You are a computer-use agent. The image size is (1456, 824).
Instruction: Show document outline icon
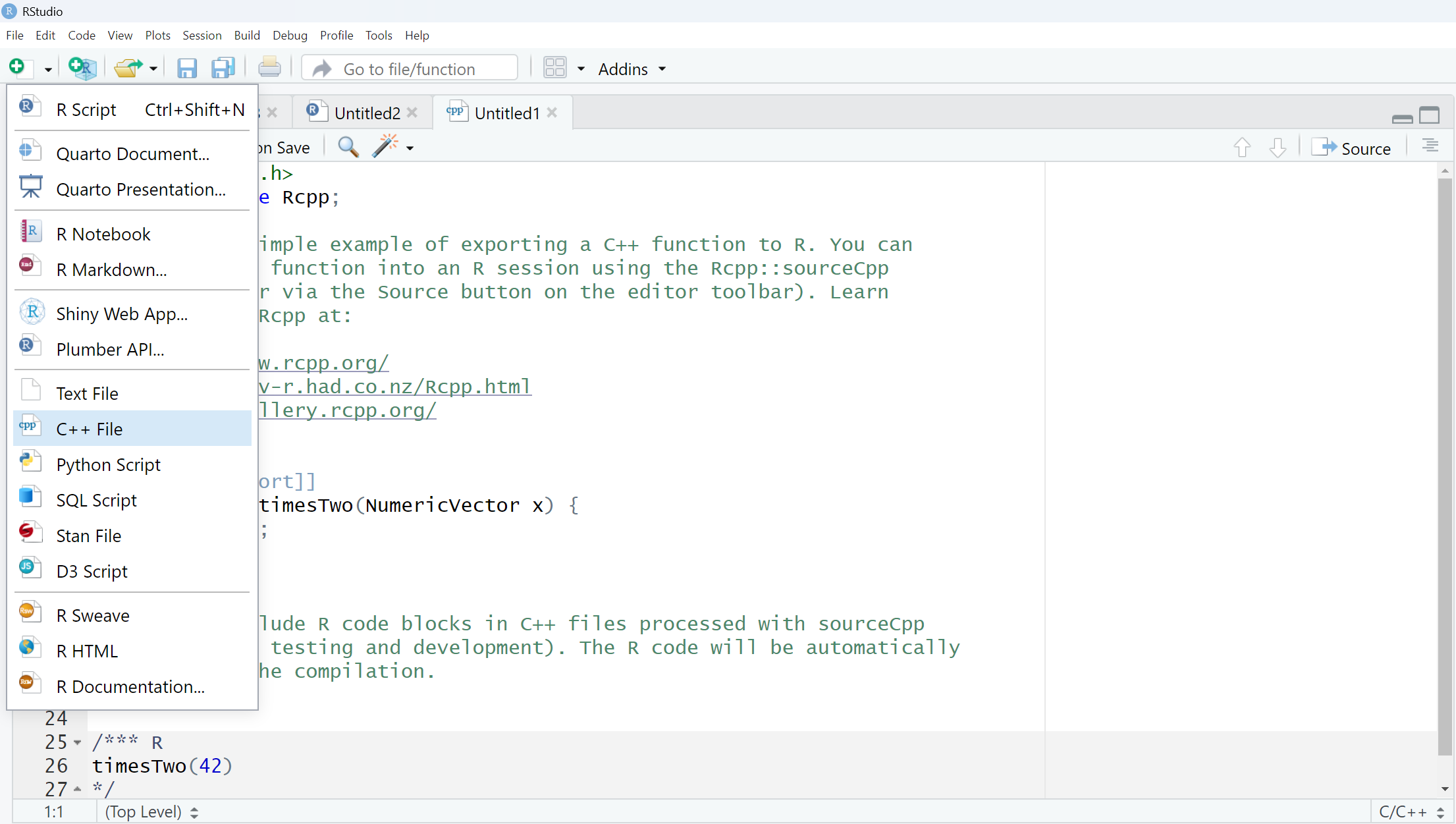click(1430, 146)
